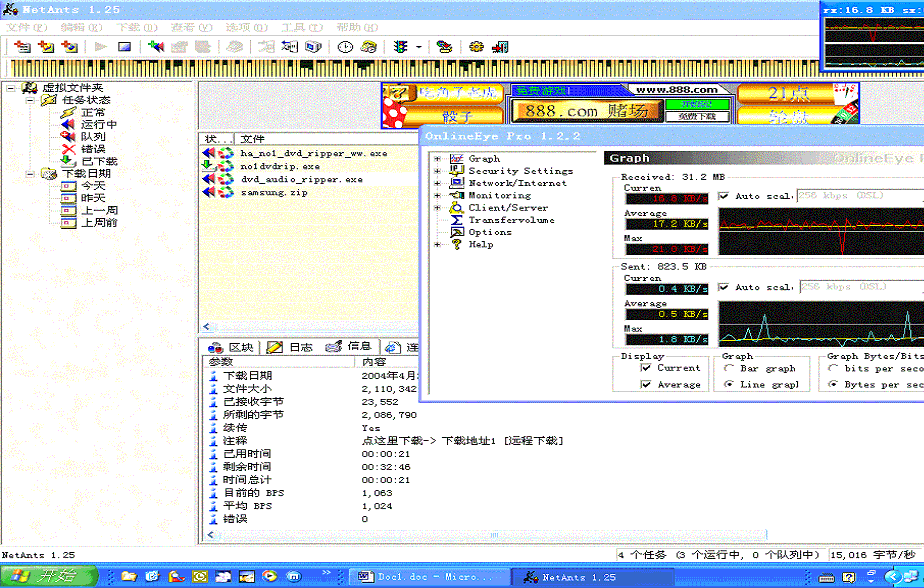Viewport: 924px width, 588px height.
Task: Click the 开始 Start button
Action: [x=50, y=576]
